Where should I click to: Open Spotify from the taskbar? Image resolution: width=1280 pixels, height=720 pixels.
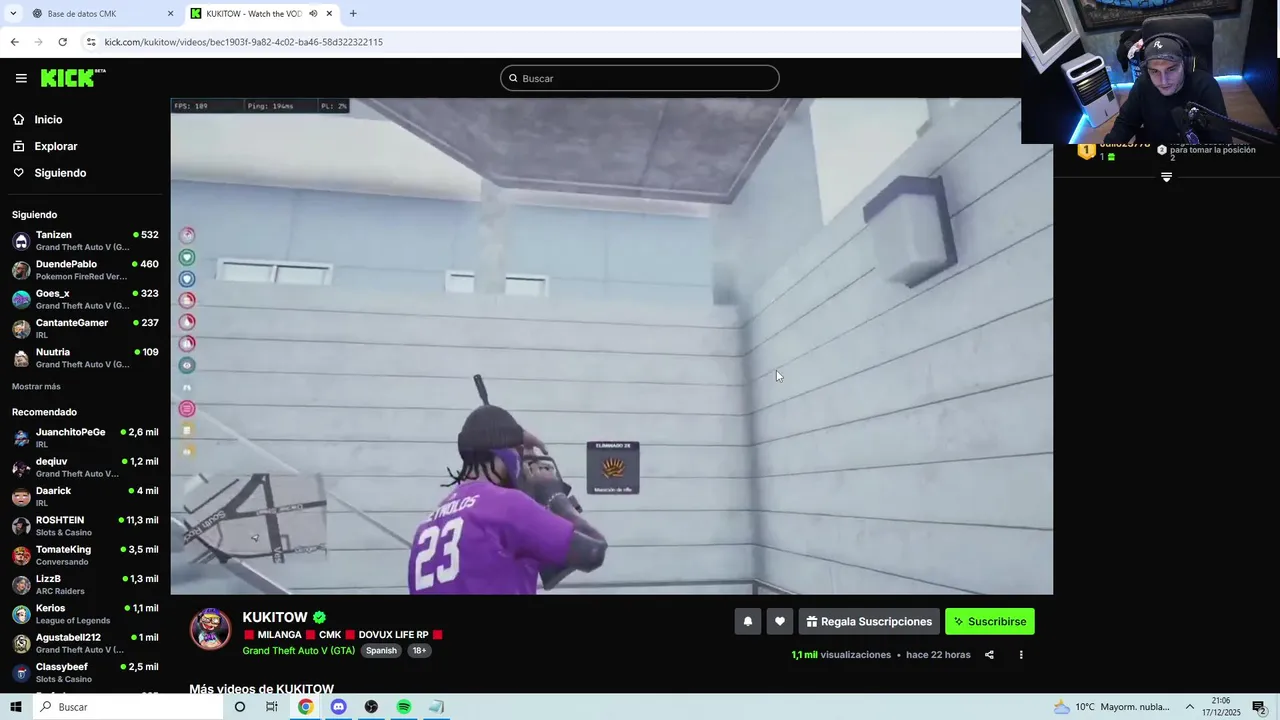point(404,707)
